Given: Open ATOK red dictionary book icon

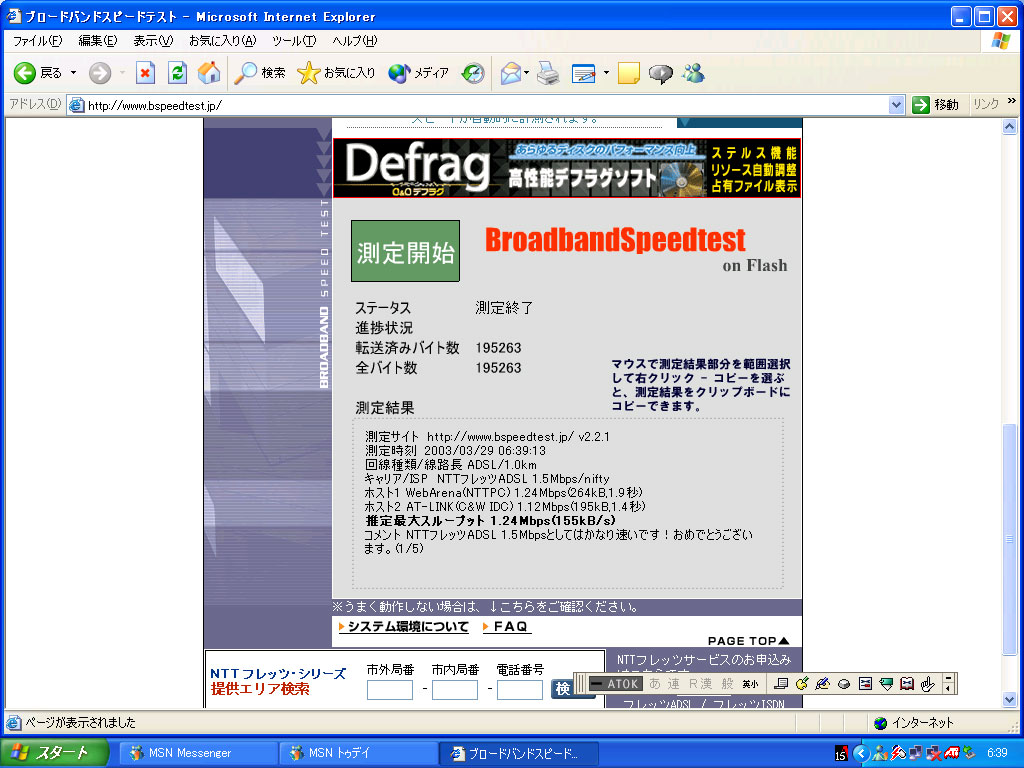Looking at the screenshot, I should point(907,684).
